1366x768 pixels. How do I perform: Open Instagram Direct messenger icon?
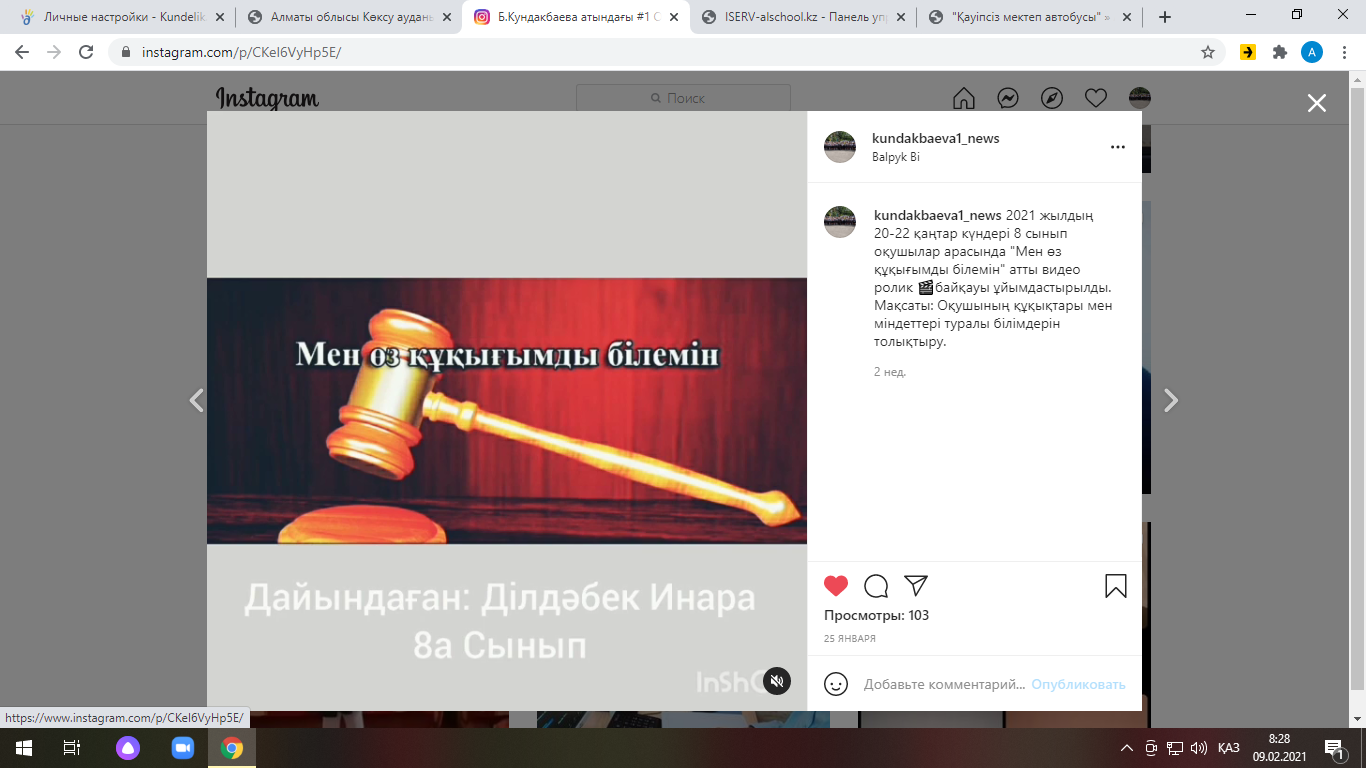pos(1008,98)
